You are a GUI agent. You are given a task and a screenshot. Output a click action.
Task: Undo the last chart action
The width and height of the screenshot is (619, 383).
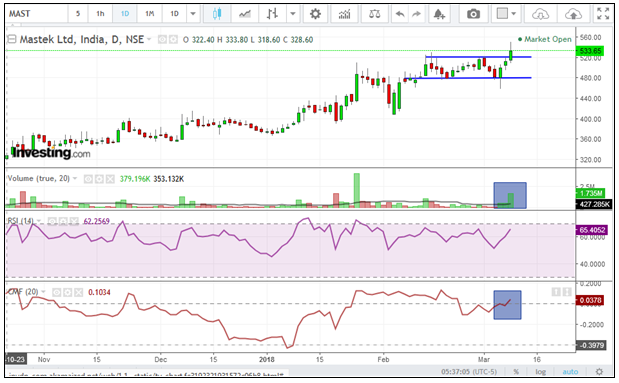click(x=400, y=14)
